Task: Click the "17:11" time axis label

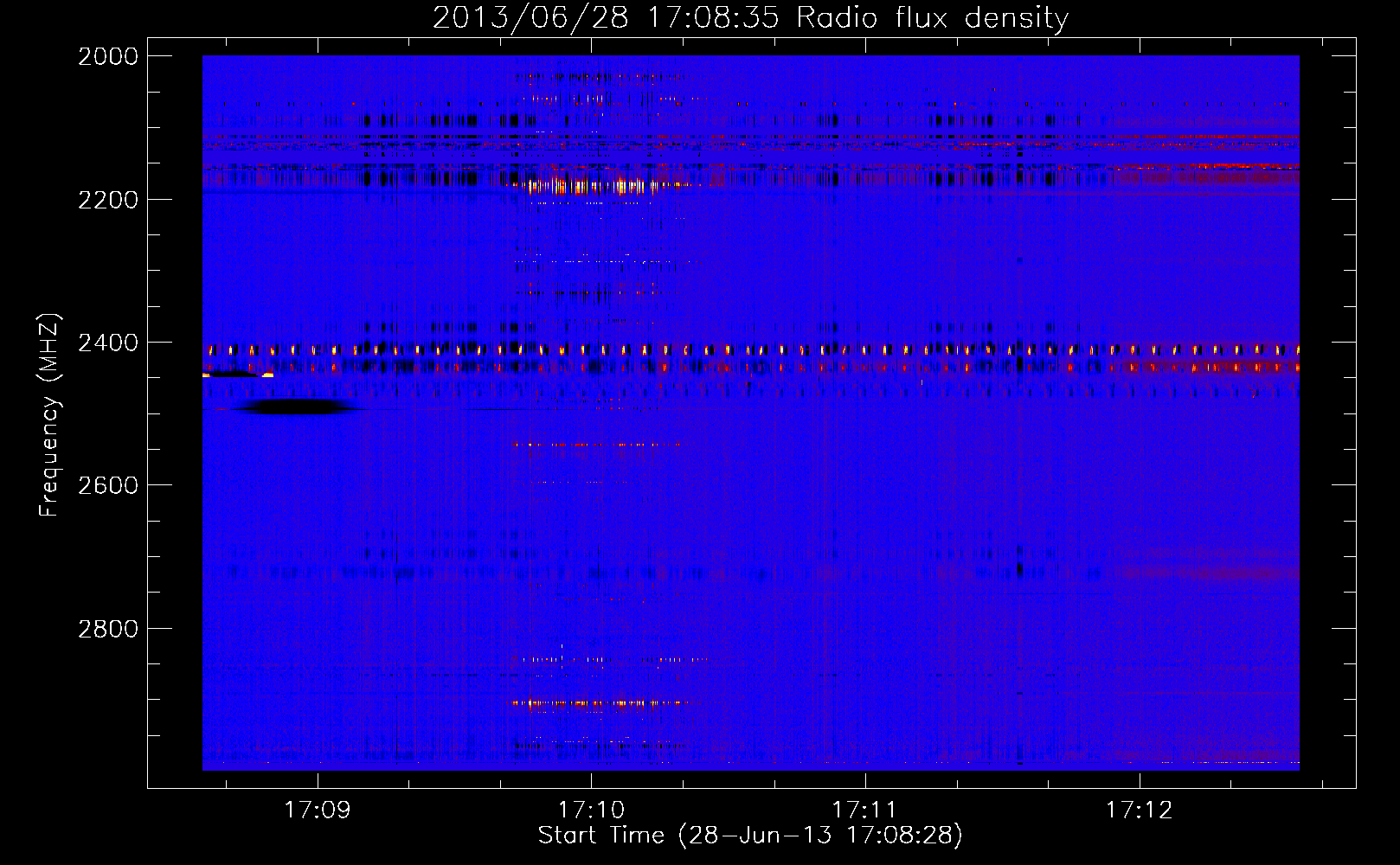Action: tap(865, 810)
